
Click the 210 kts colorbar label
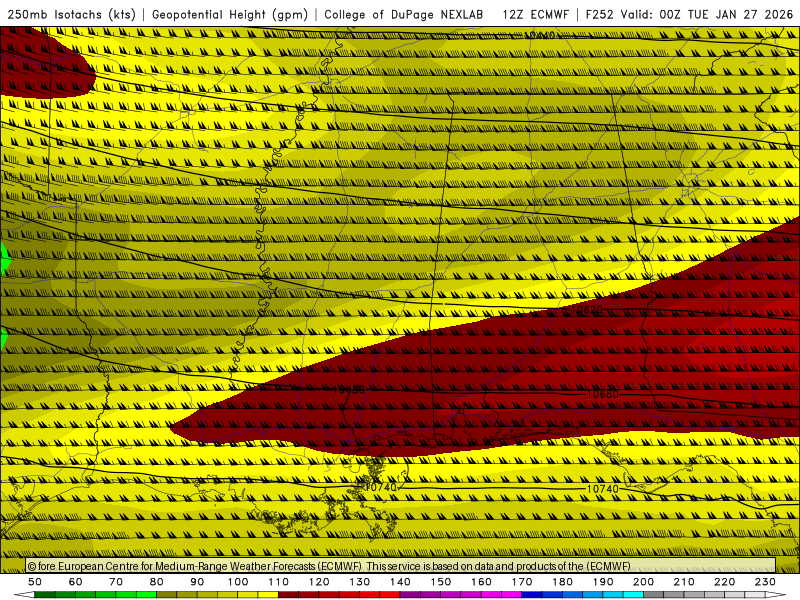click(684, 582)
